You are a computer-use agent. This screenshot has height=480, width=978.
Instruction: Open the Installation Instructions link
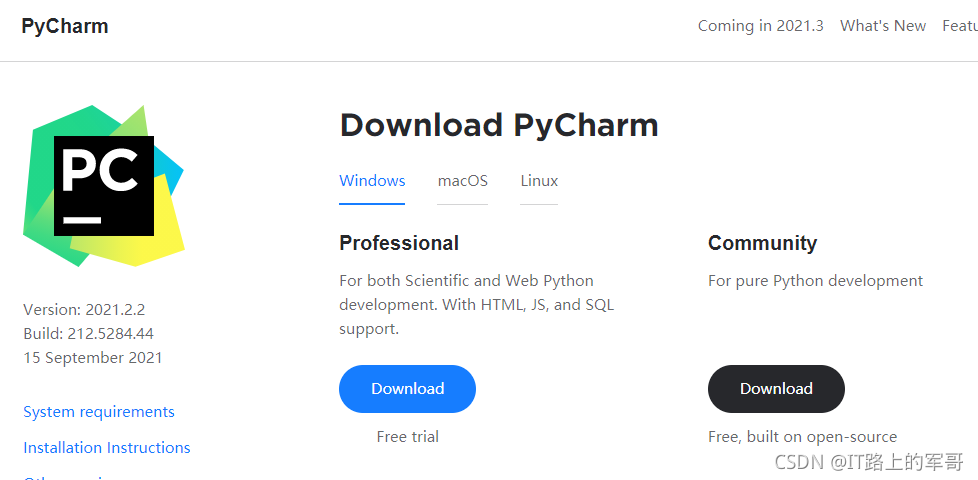[107, 448]
